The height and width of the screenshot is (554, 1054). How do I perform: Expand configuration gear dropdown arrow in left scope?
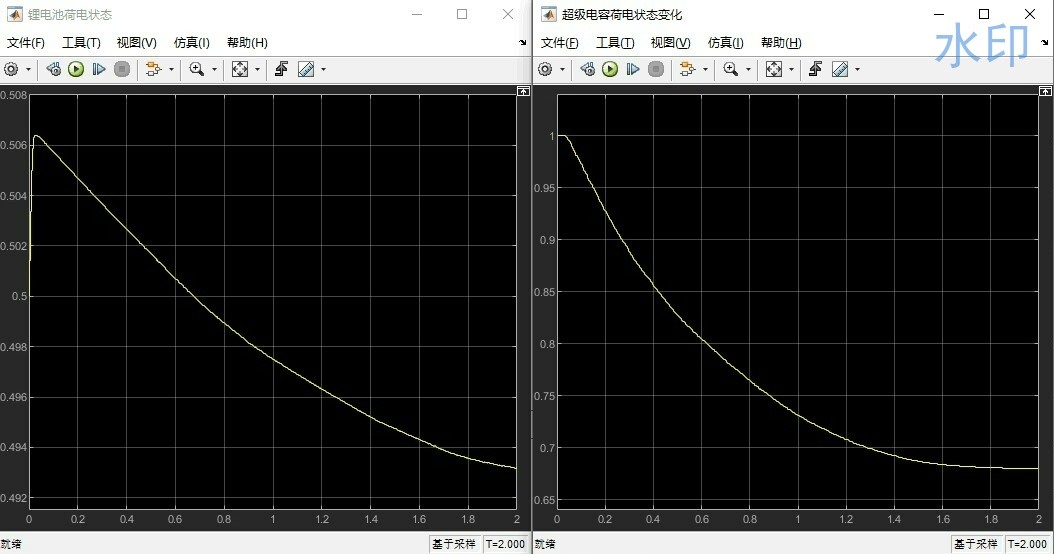point(28,69)
